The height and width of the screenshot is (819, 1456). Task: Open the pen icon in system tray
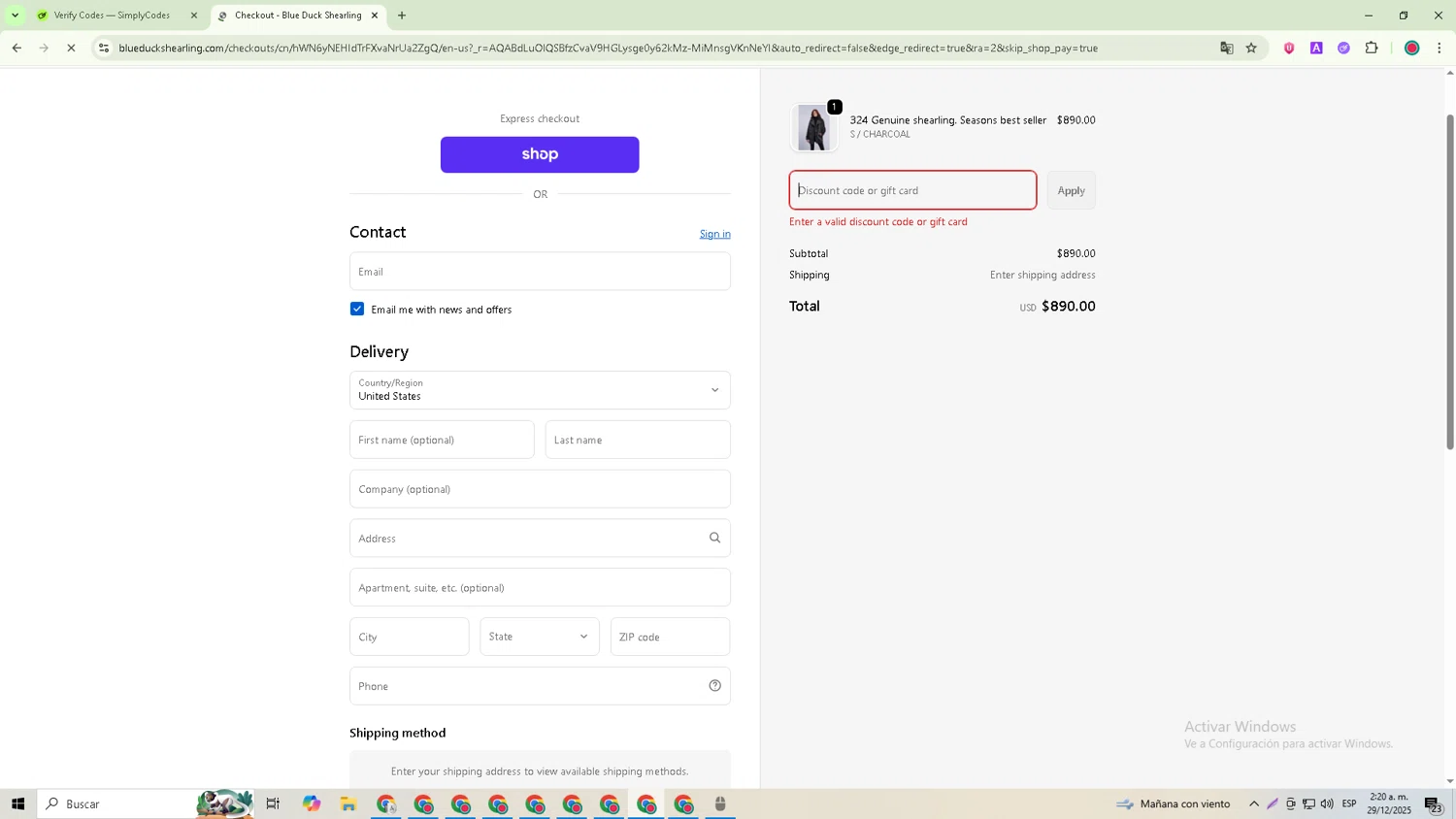pos(1273,803)
